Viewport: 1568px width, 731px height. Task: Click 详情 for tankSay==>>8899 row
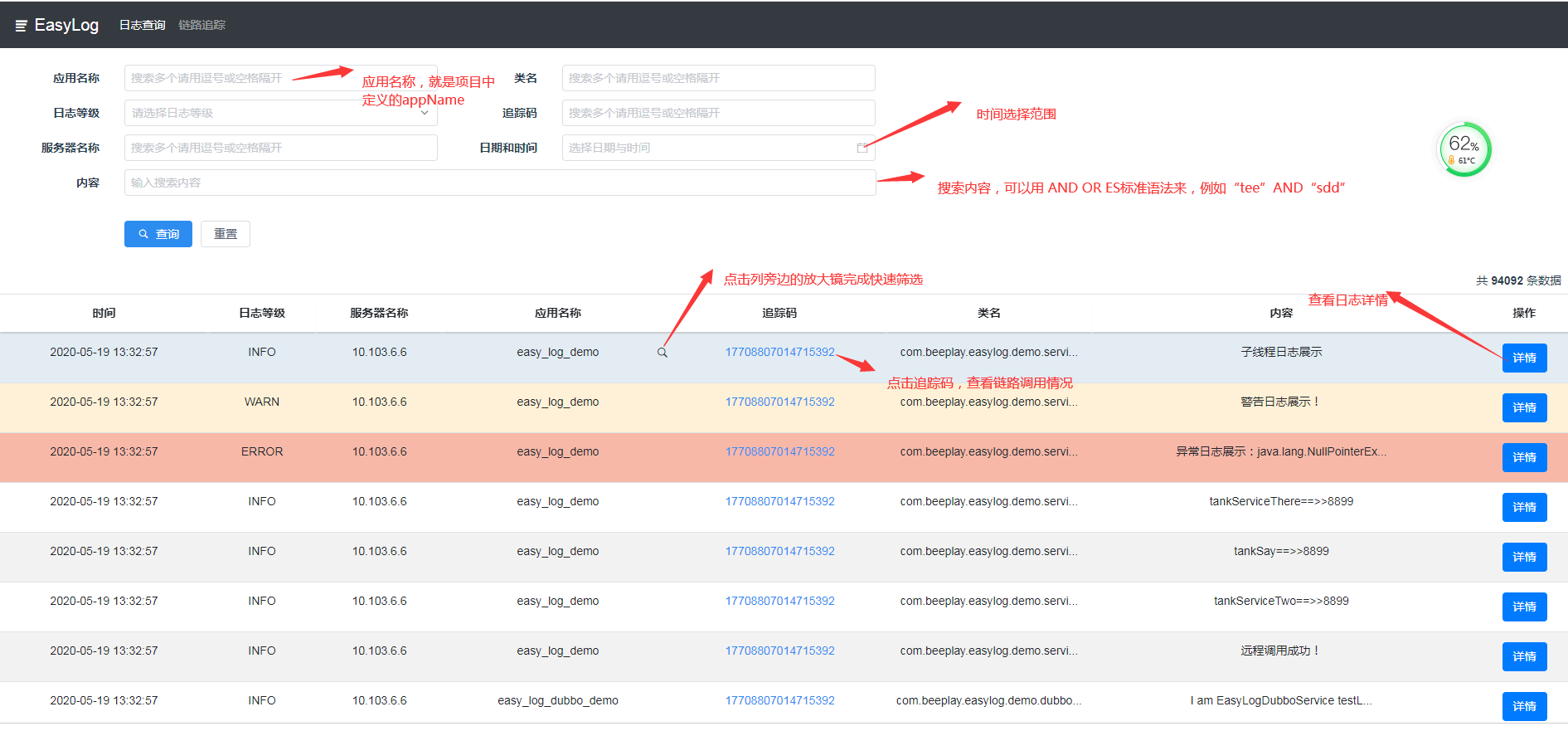pos(1524,557)
